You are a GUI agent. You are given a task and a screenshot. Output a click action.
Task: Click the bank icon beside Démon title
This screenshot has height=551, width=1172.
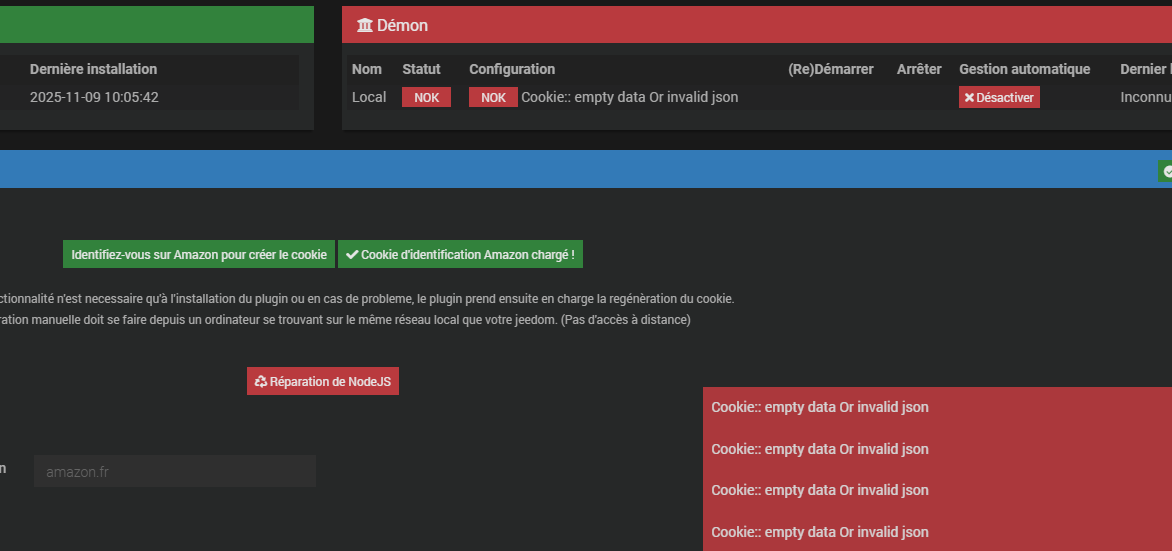[x=365, y=26]
